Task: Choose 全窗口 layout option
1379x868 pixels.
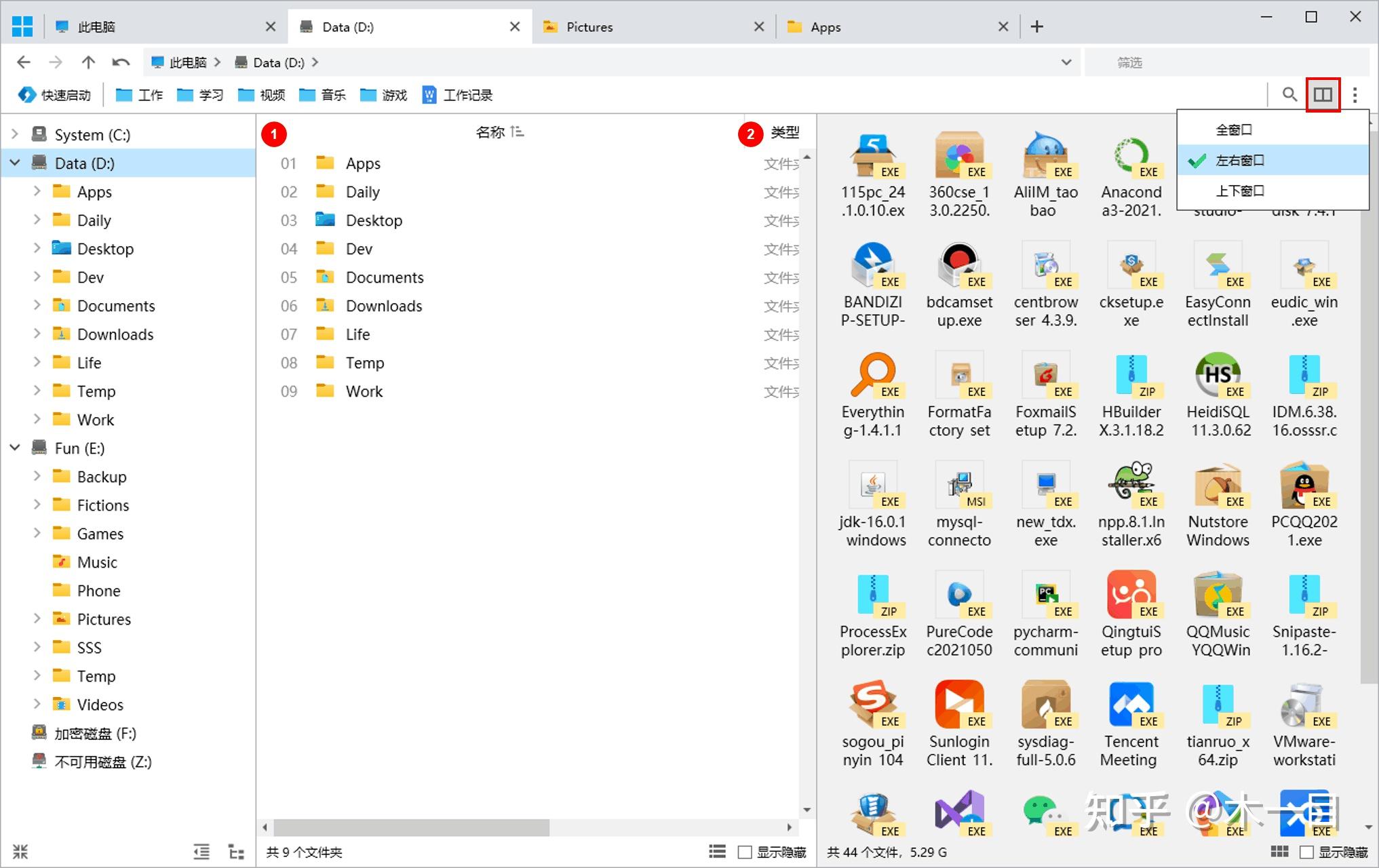Action: 1273,130
